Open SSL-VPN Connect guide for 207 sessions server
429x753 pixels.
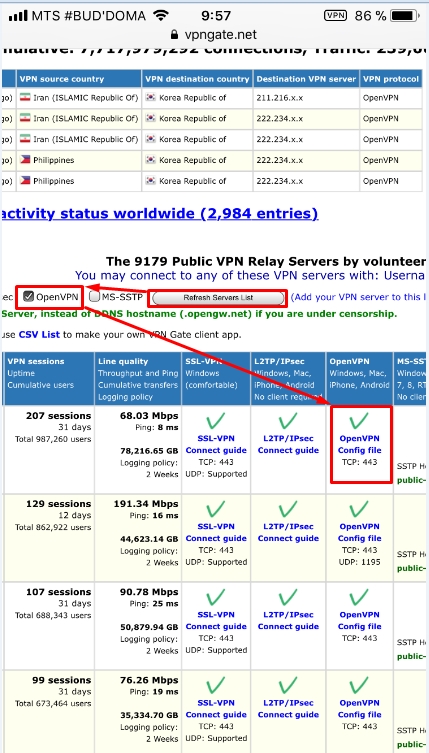tap(216, 444)
